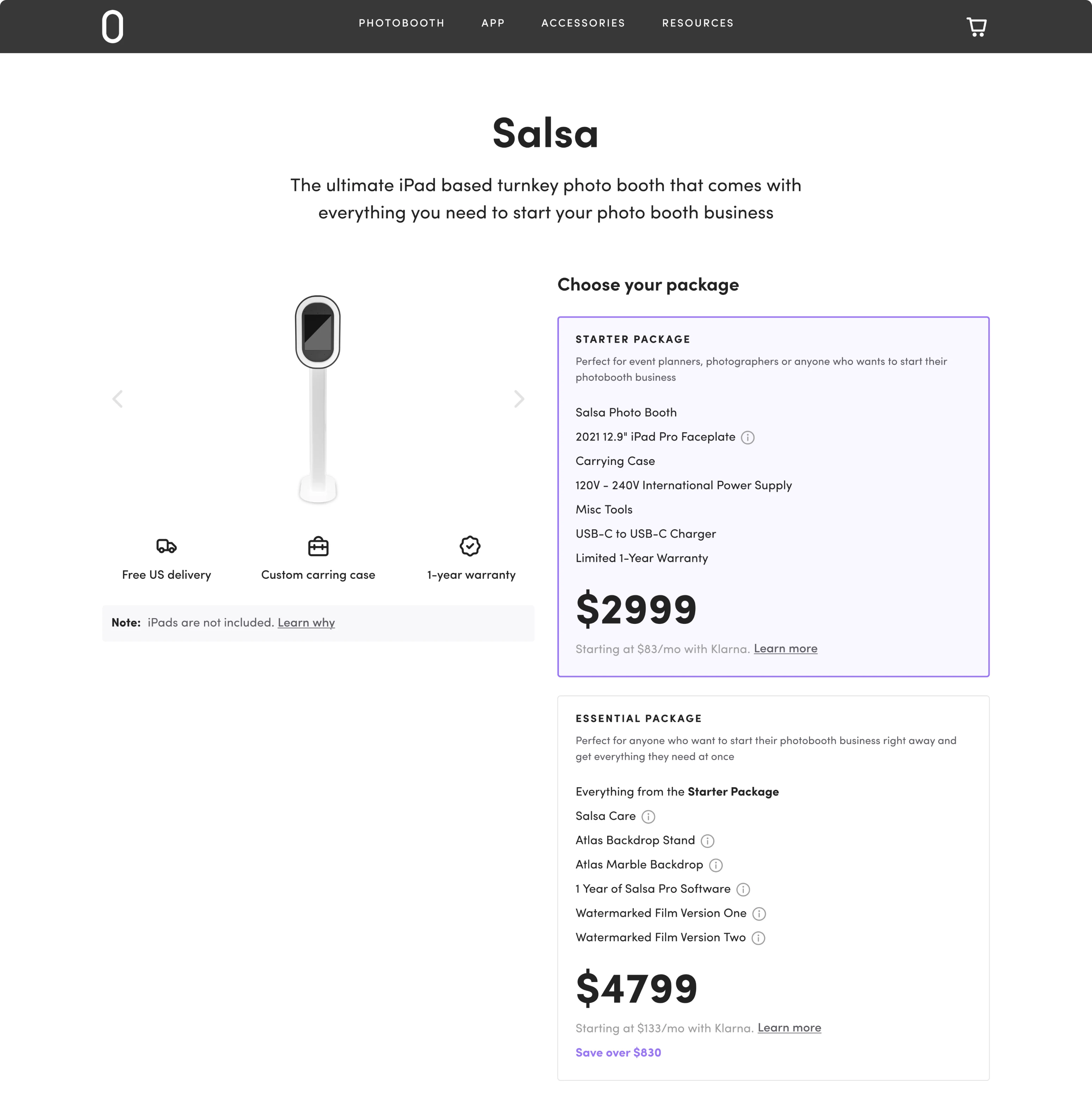Open info tooltip for Salsa Care
This screenshot has width=1092, height=1099.
pos(648,817)
